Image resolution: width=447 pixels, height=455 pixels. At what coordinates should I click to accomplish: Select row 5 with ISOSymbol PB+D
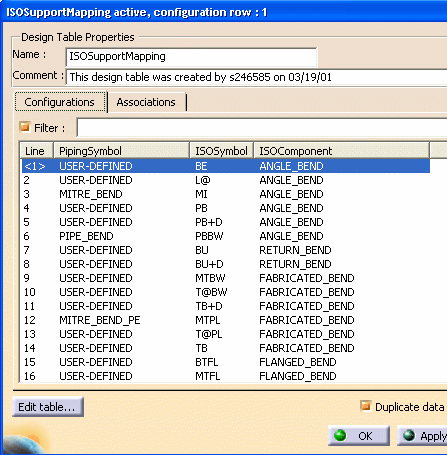coord(226,222)
